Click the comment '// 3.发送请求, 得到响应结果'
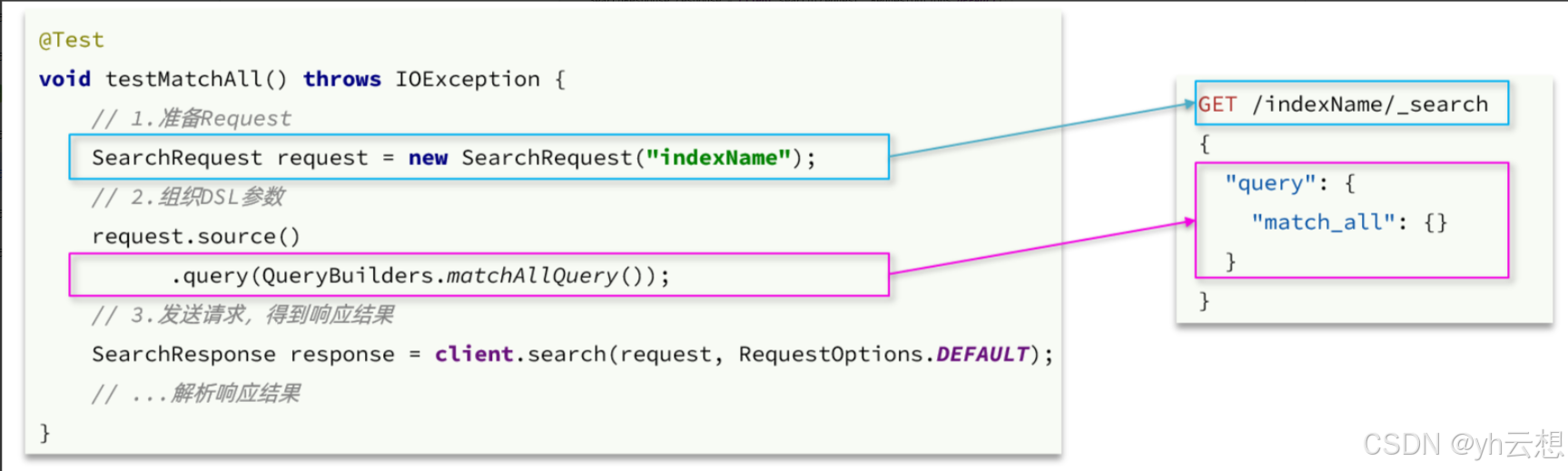The height and width of the screenshot is (471, 1568). point(242,315)
